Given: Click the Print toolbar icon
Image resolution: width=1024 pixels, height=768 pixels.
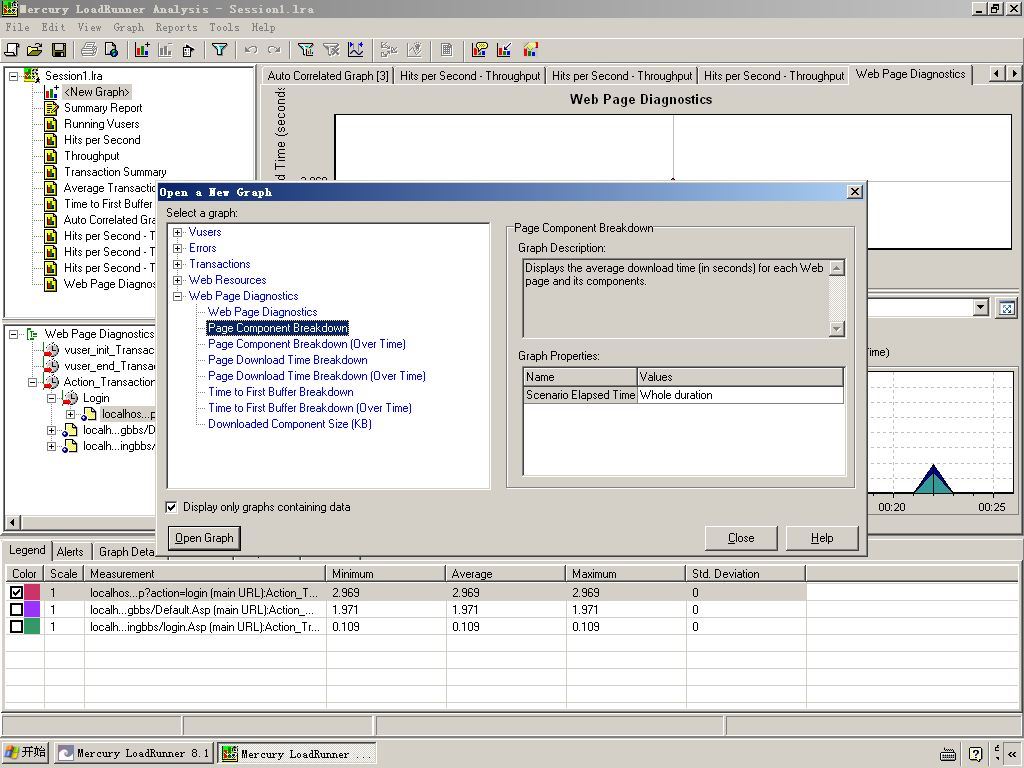Looking at the screenshot, I should [89, 50].
